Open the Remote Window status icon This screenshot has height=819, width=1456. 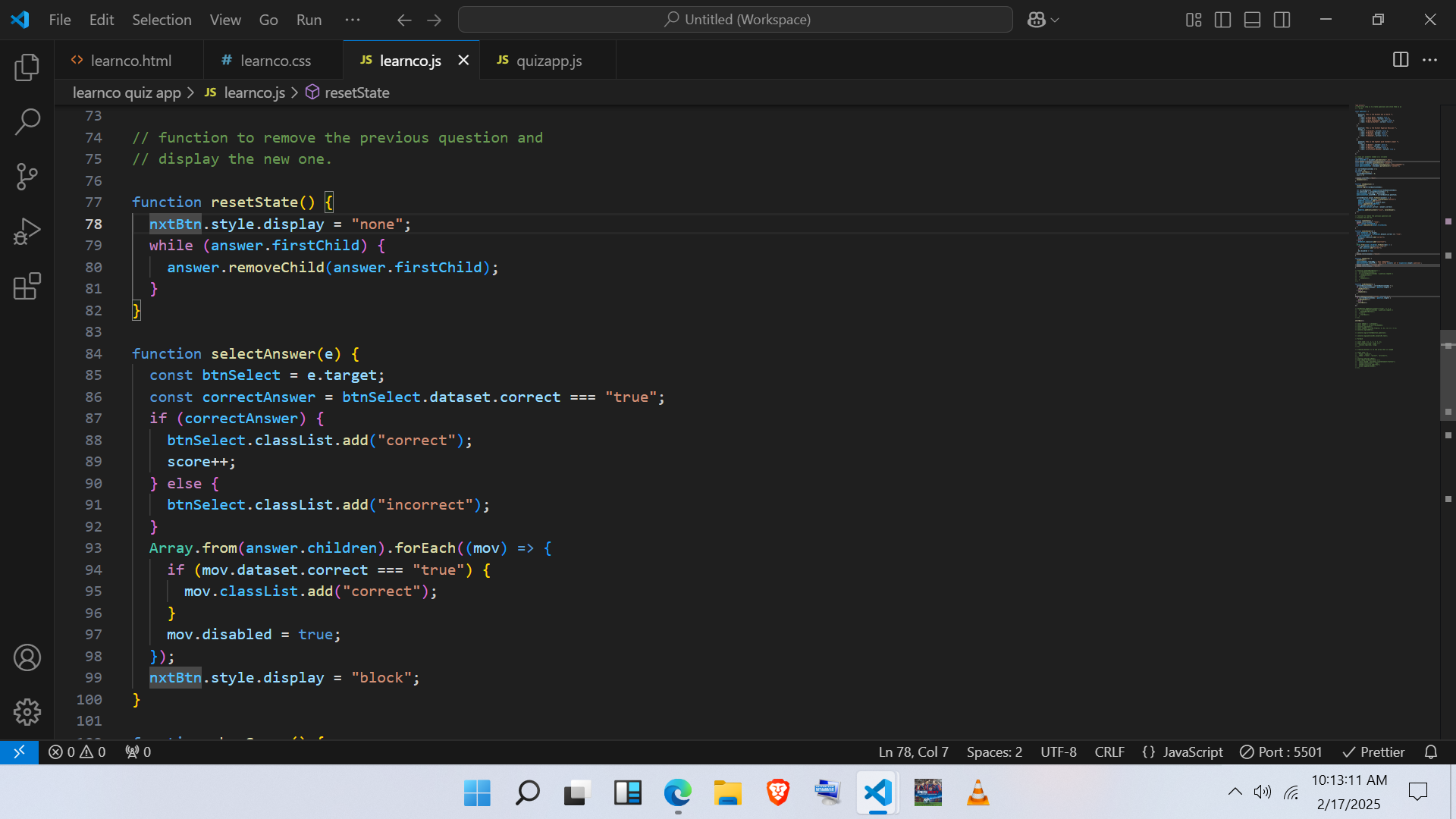click(x=19, y=752)
